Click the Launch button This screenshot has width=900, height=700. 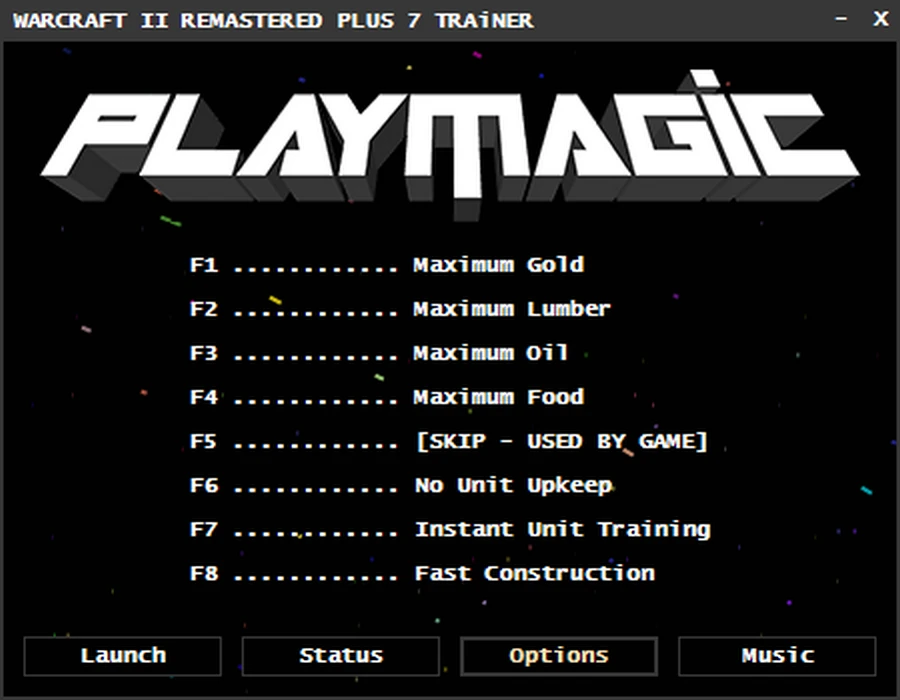[122, 656]
